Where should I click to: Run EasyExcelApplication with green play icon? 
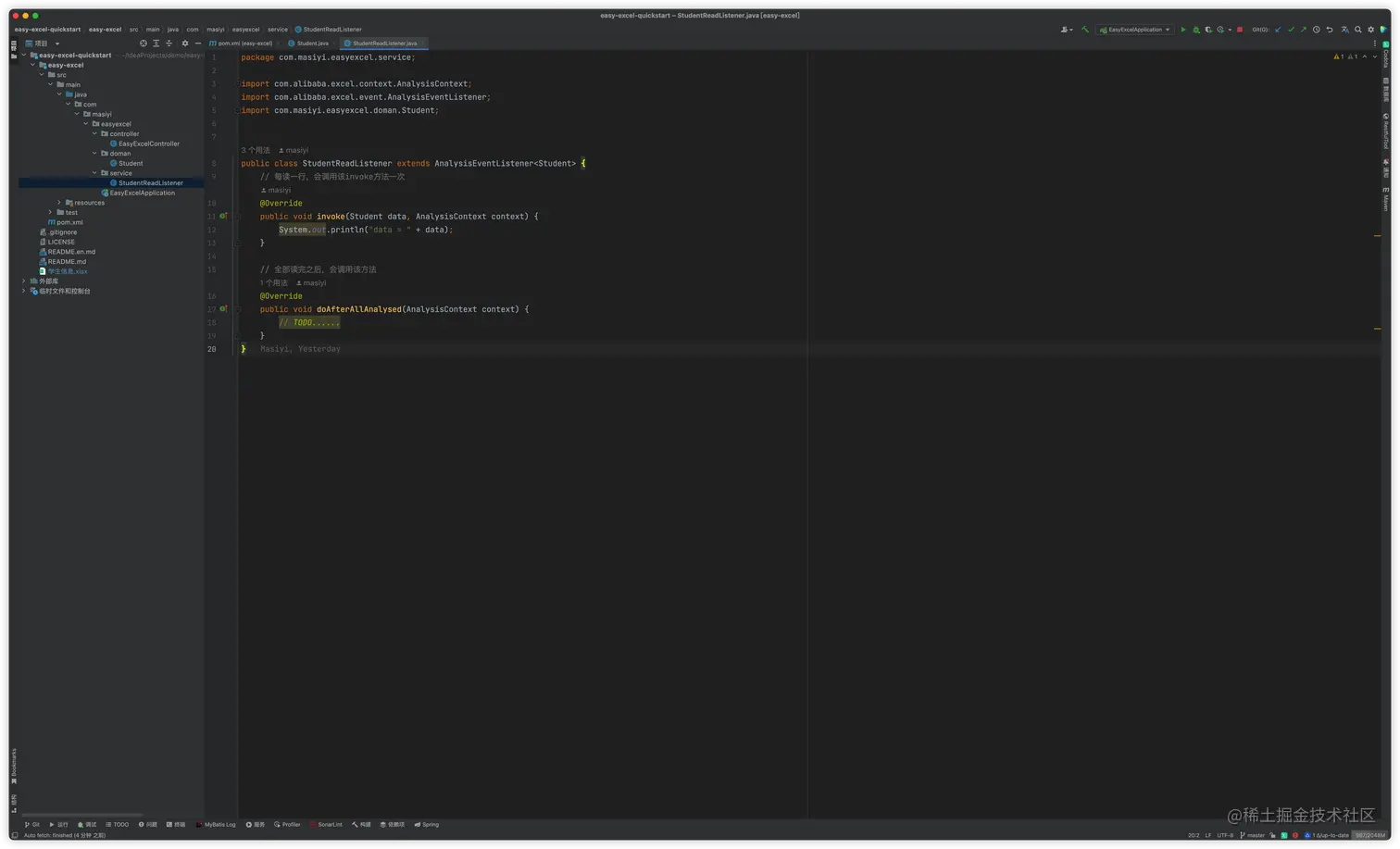pyautogui.click(x=1183, y=30)
